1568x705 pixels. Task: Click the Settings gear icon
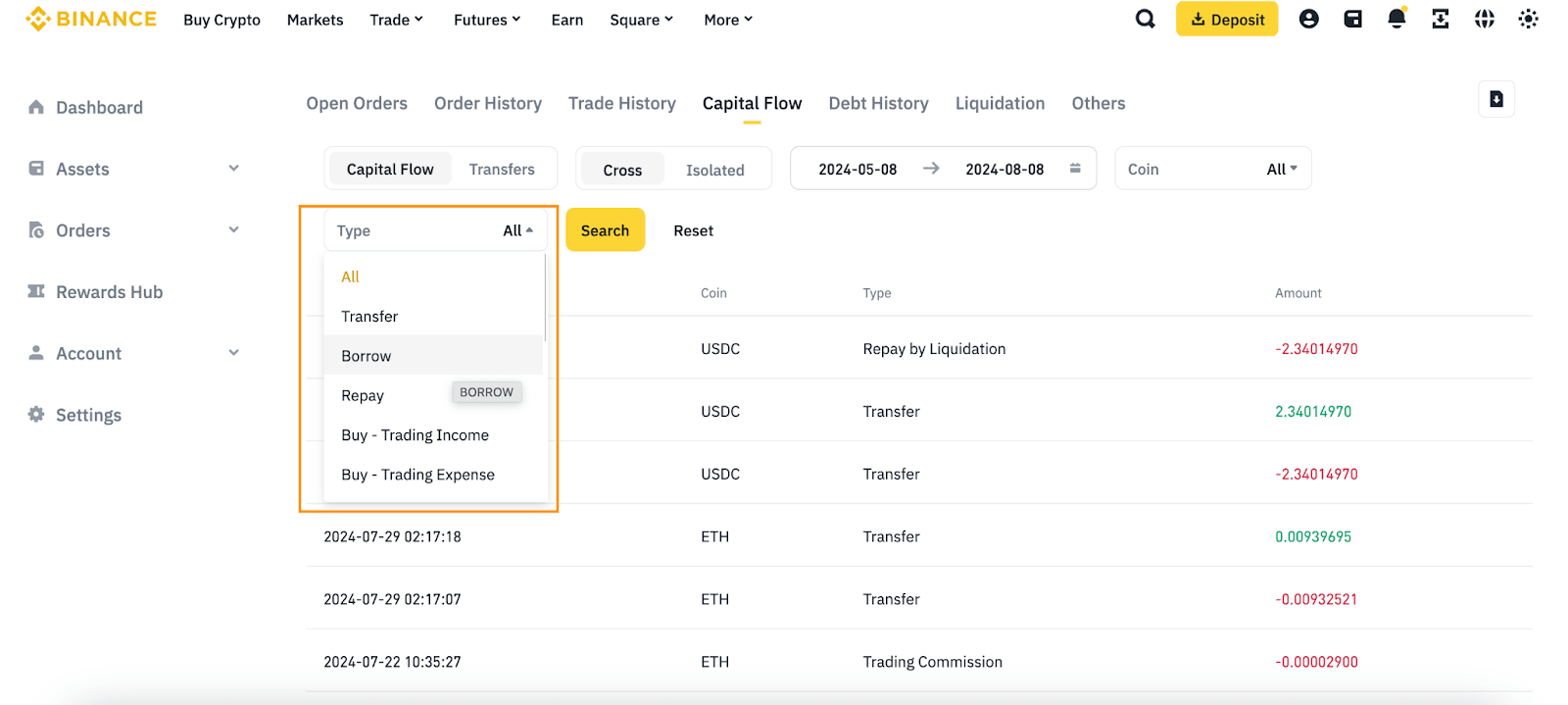point(36,414)
